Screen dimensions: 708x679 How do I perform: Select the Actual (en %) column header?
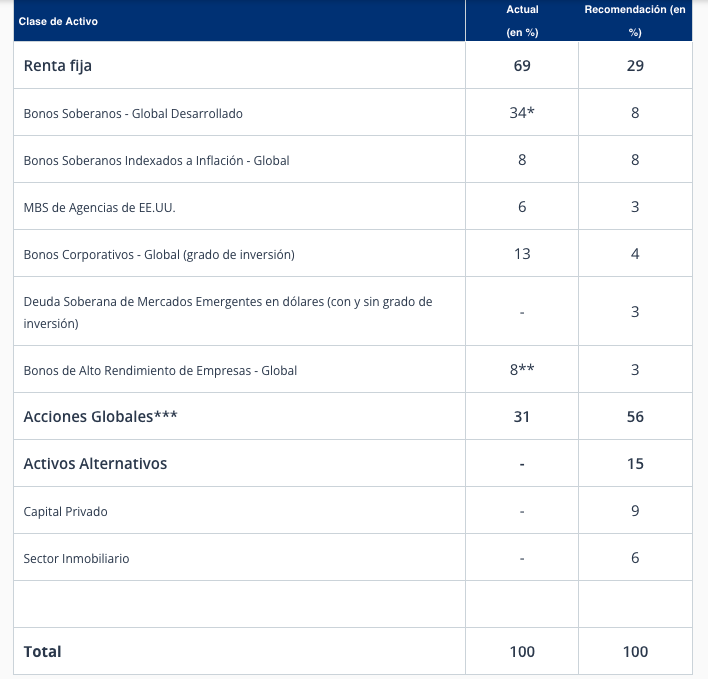click(522, 21)
